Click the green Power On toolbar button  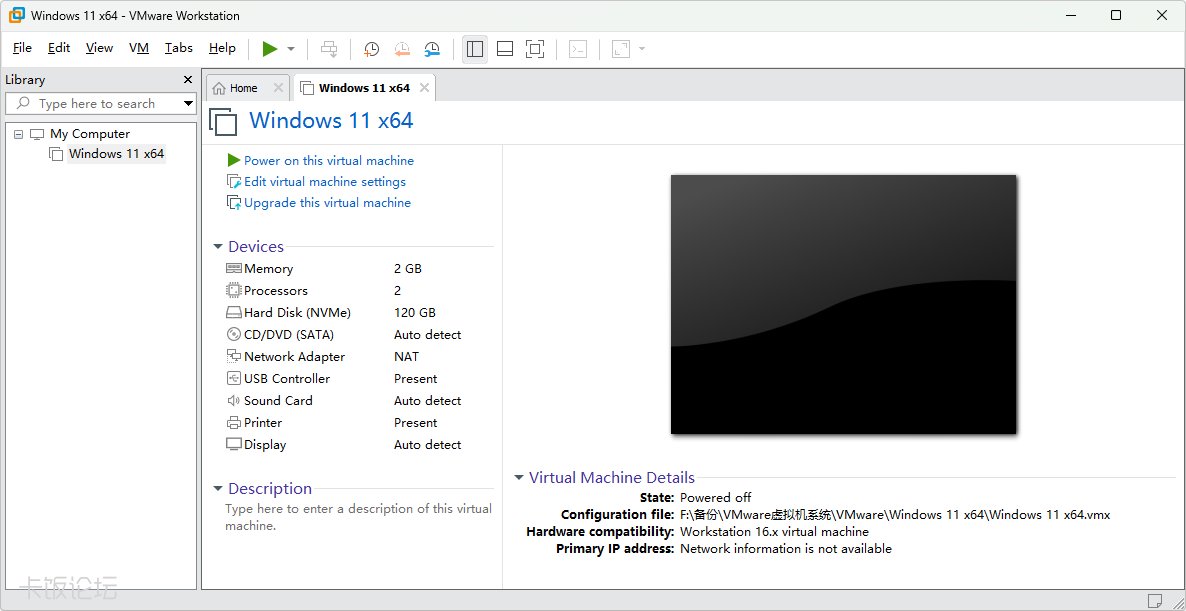(x=269, y=49)
